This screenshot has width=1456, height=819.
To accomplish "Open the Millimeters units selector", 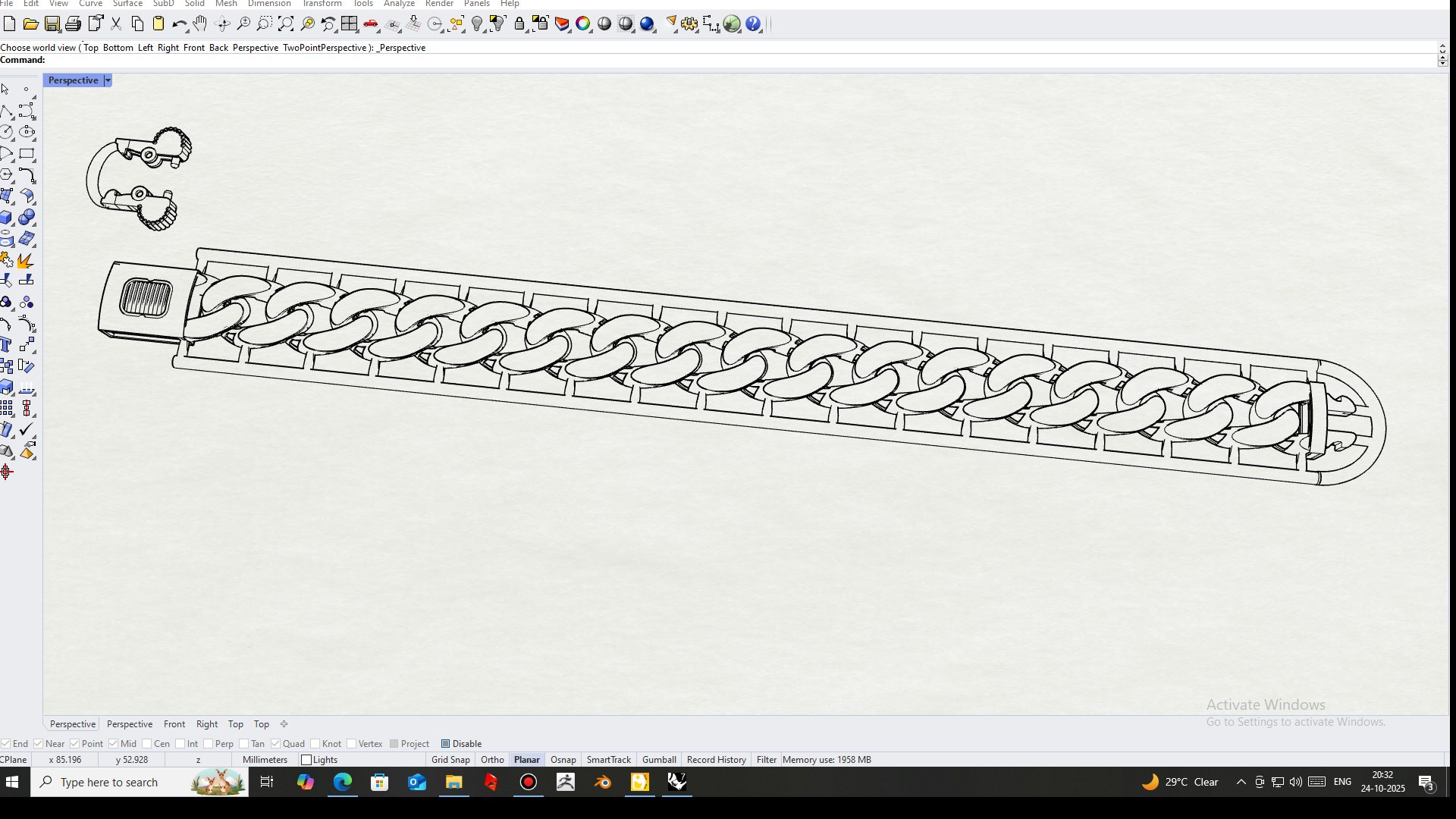I will tap(265, 760).
